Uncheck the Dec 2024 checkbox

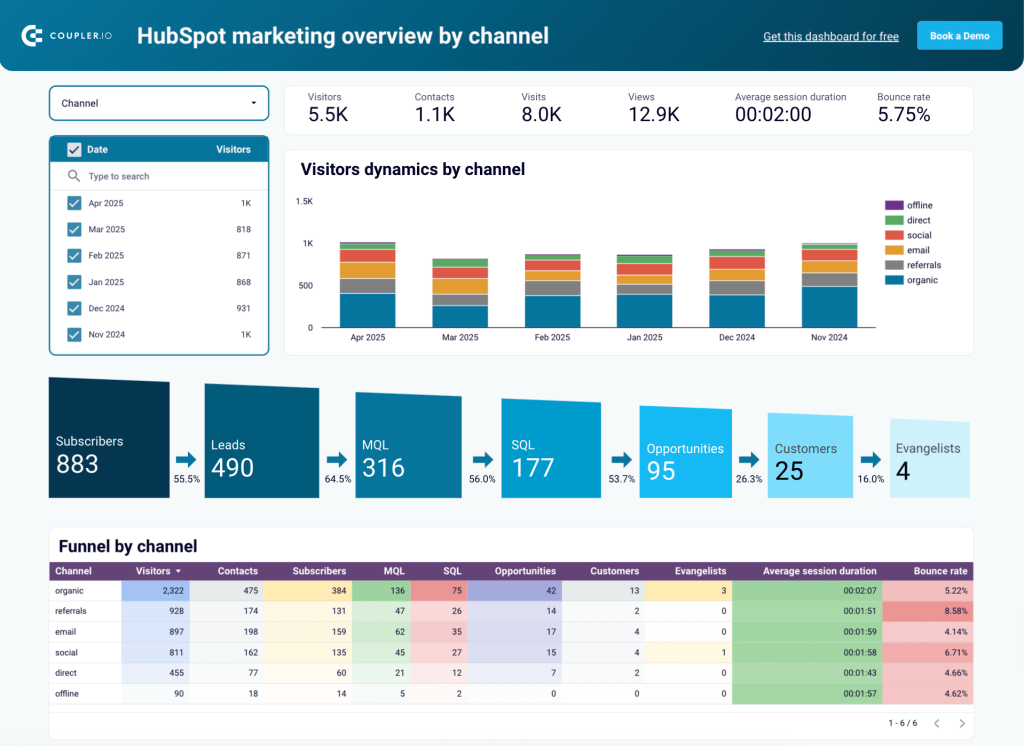coord(74,308)
